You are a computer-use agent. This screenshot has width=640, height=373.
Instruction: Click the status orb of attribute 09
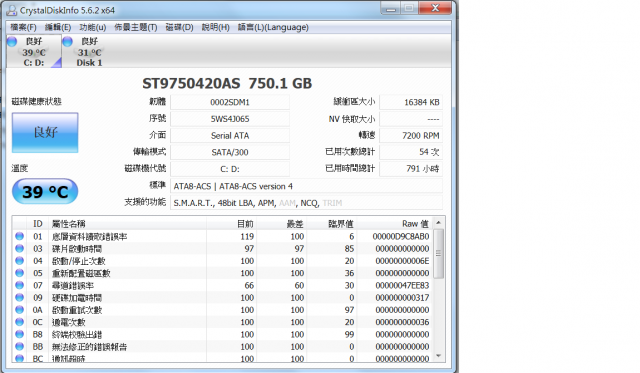coord(19,297)
